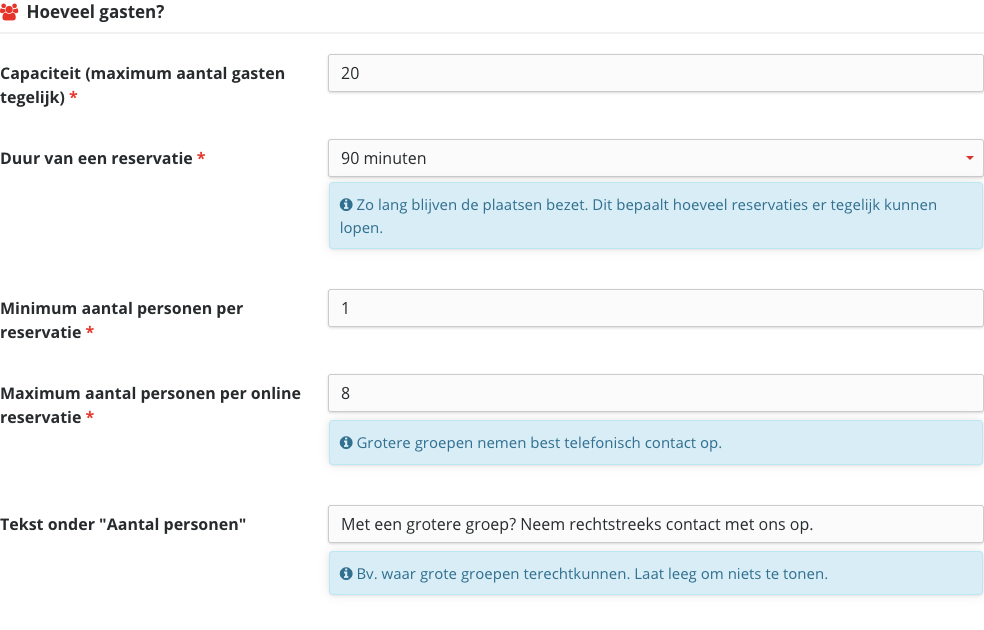Click the Hoeveel gasten? heading
The height and width of the screenshot is (630, 984).
[x=95, y=12]
